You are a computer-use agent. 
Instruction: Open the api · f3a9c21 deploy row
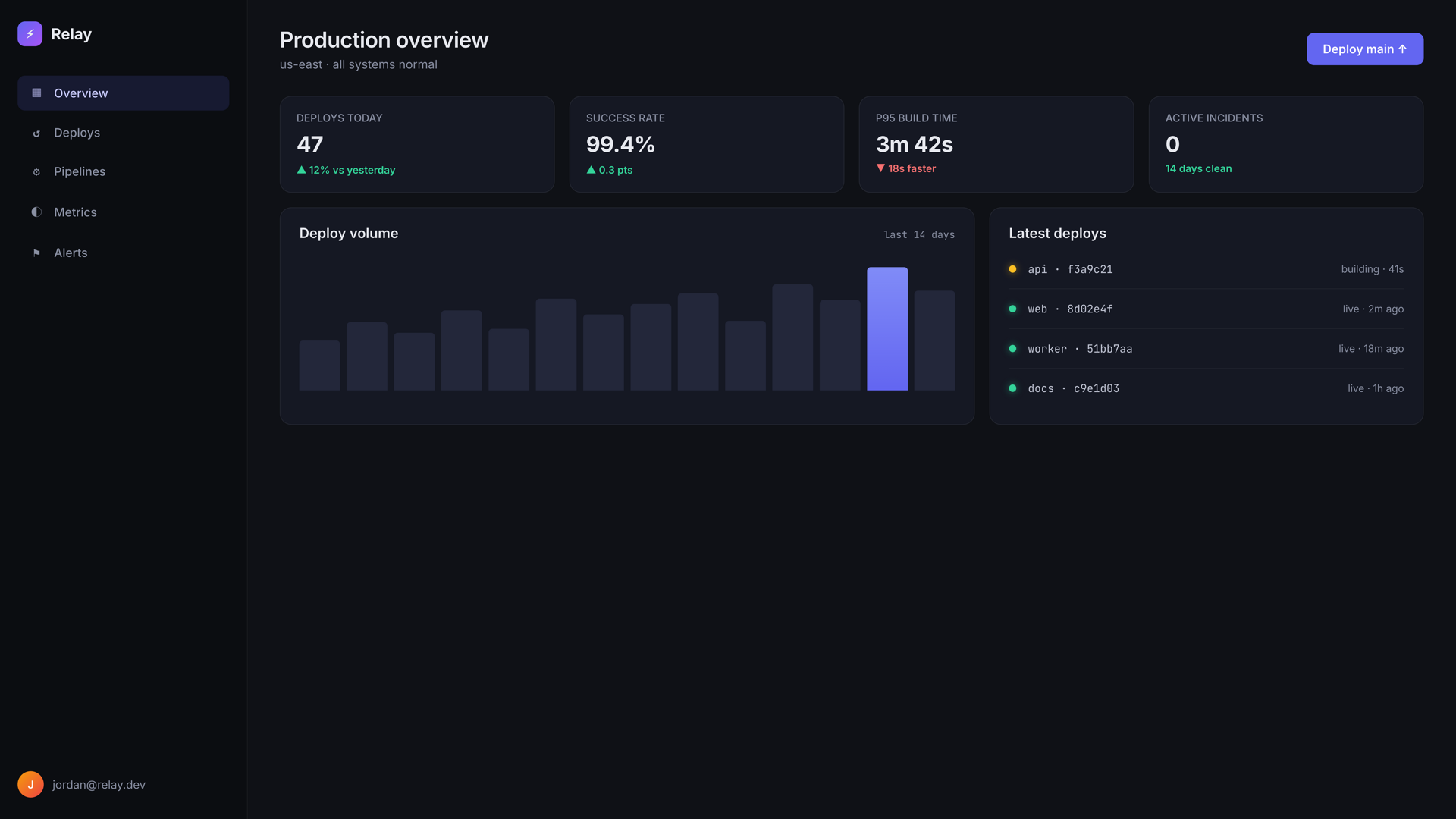(1206, 269)
